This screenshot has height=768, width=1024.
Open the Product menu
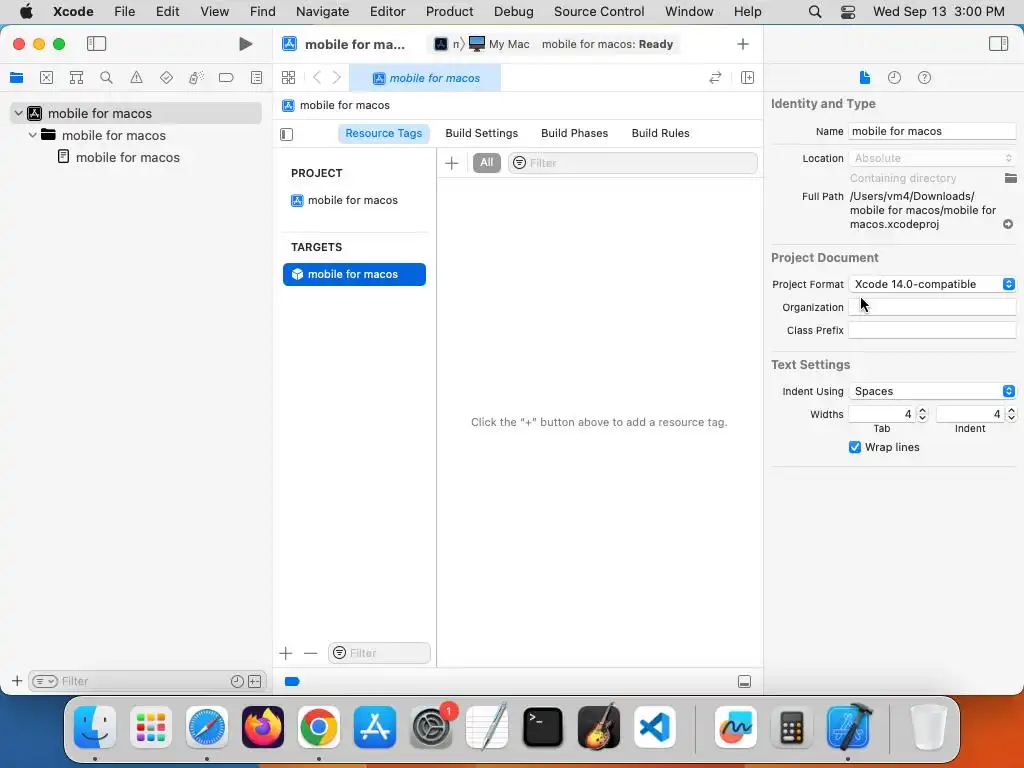point(449,11)
